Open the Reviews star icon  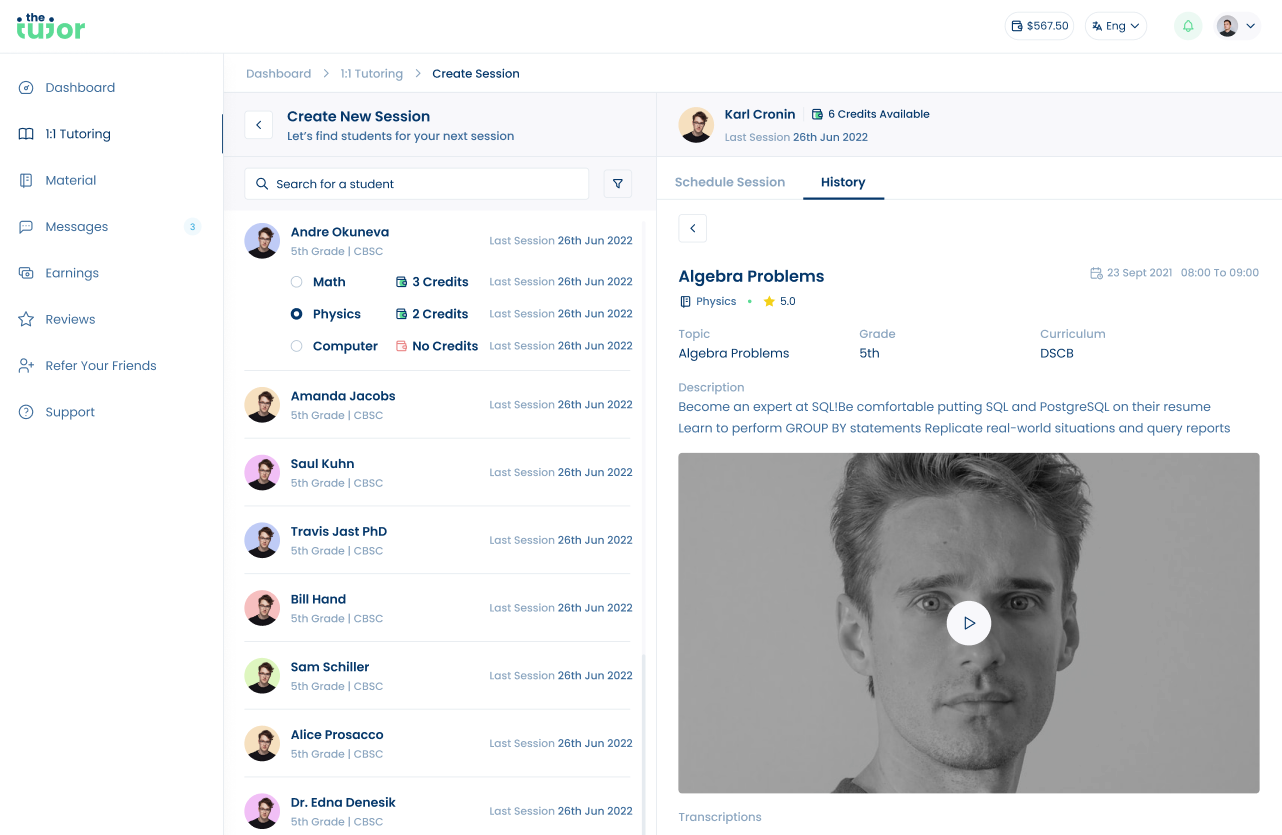[26, 320]
